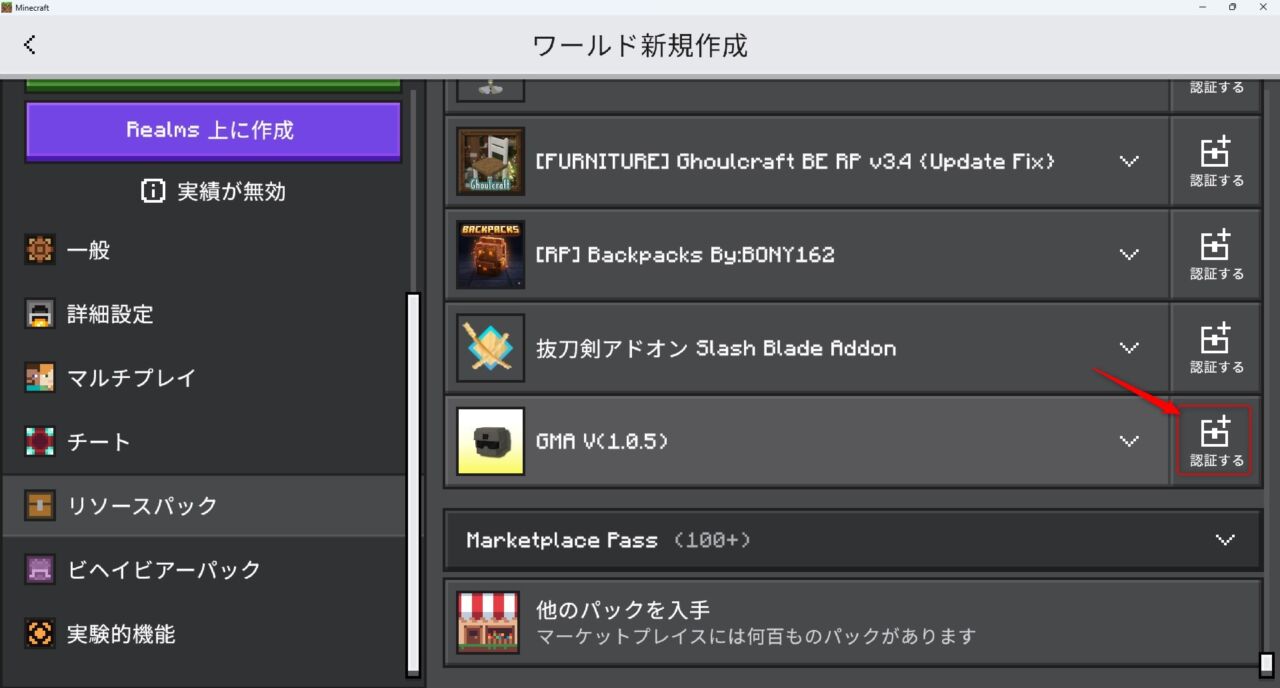Viewport: 1280px width, 688px height.
Task: Open 他のパックを入手 marketplace link
Action: pyautogui.click(x=852, y=622)
